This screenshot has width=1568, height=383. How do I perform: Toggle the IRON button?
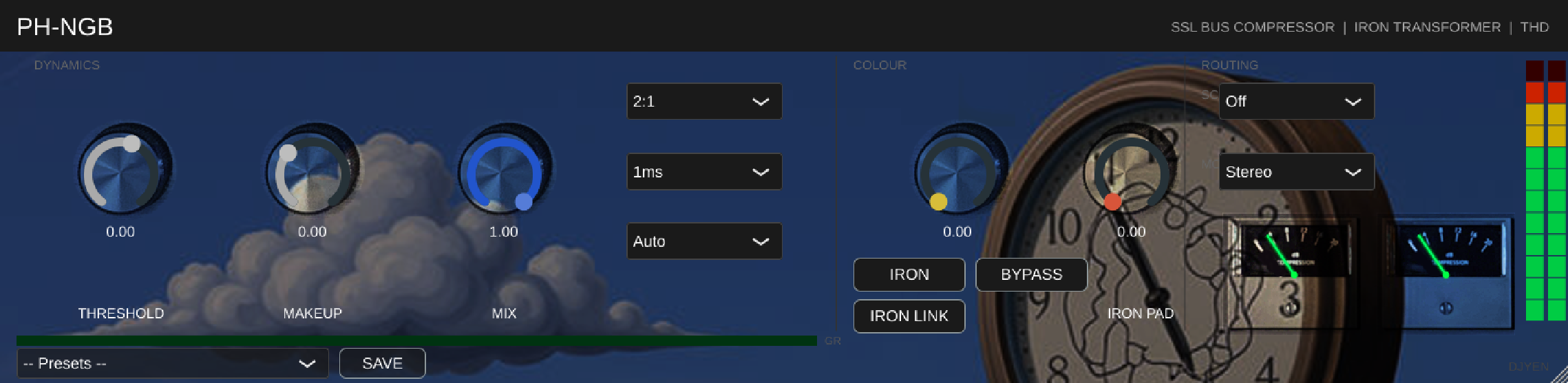pyautogui.click(x=909, y=274)
